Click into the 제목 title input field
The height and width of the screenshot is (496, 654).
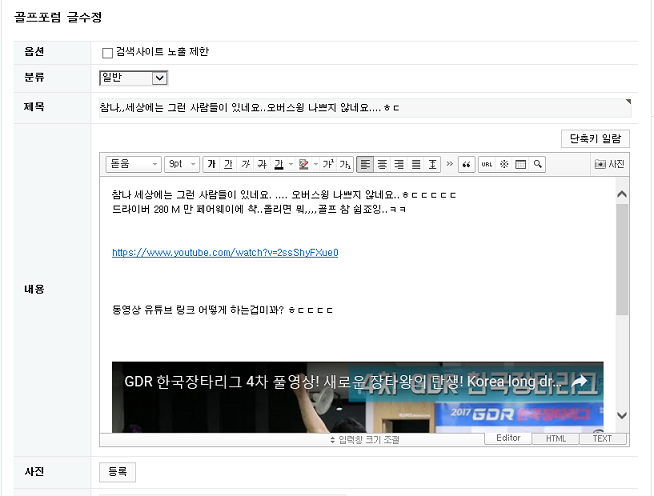click(360, 107)
